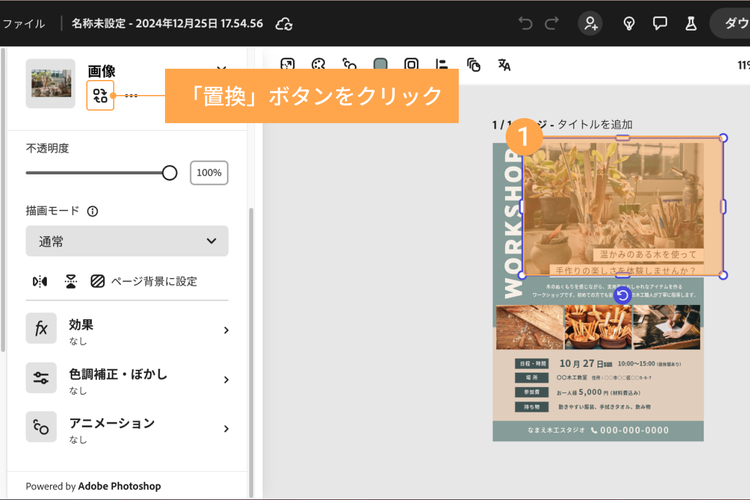The width and height of the screenshot is (750, 500).
Task: Select the craftsman hands photo on the flyer
Action: 666,327
